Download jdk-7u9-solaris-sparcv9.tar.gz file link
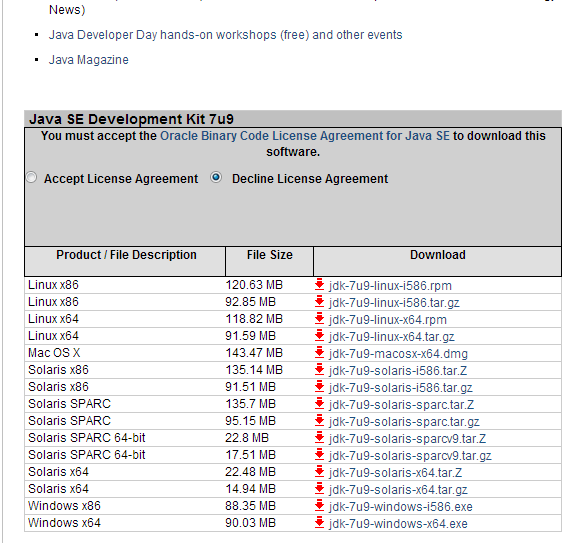Screen dimensions: 580x543 410,456
